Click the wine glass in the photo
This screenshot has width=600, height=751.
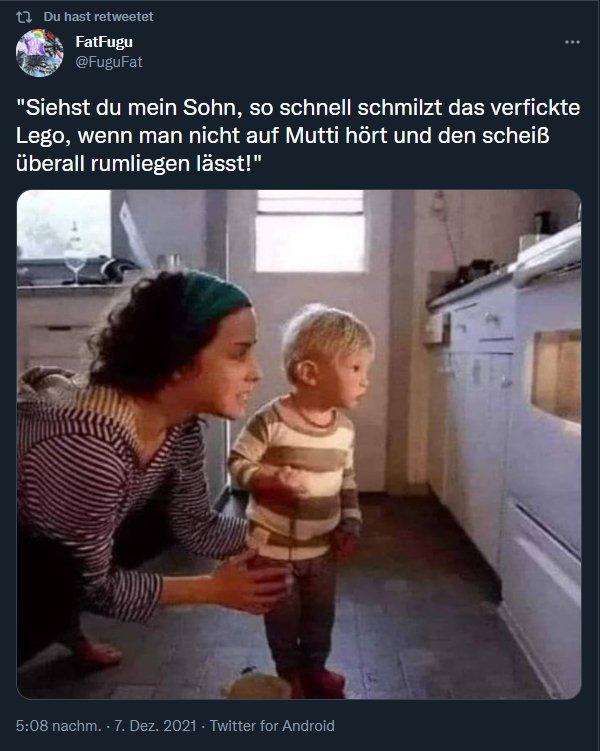click(x=75, y=254)
